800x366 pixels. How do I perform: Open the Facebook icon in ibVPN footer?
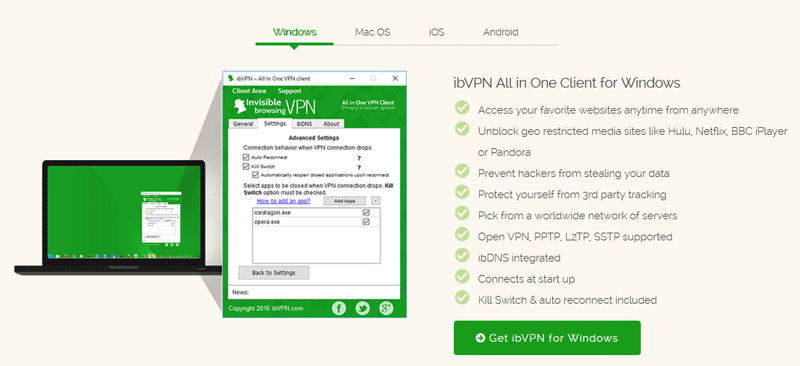coord(339,308)
